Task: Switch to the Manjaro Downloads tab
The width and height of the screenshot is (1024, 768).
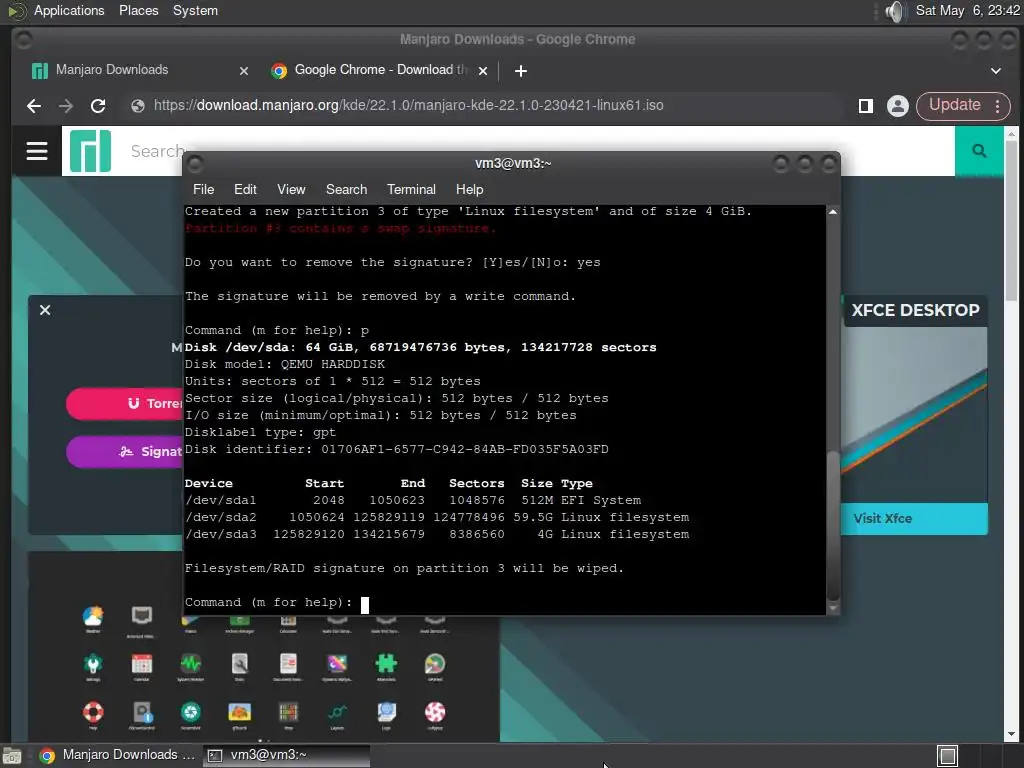Action: (140, 70)
